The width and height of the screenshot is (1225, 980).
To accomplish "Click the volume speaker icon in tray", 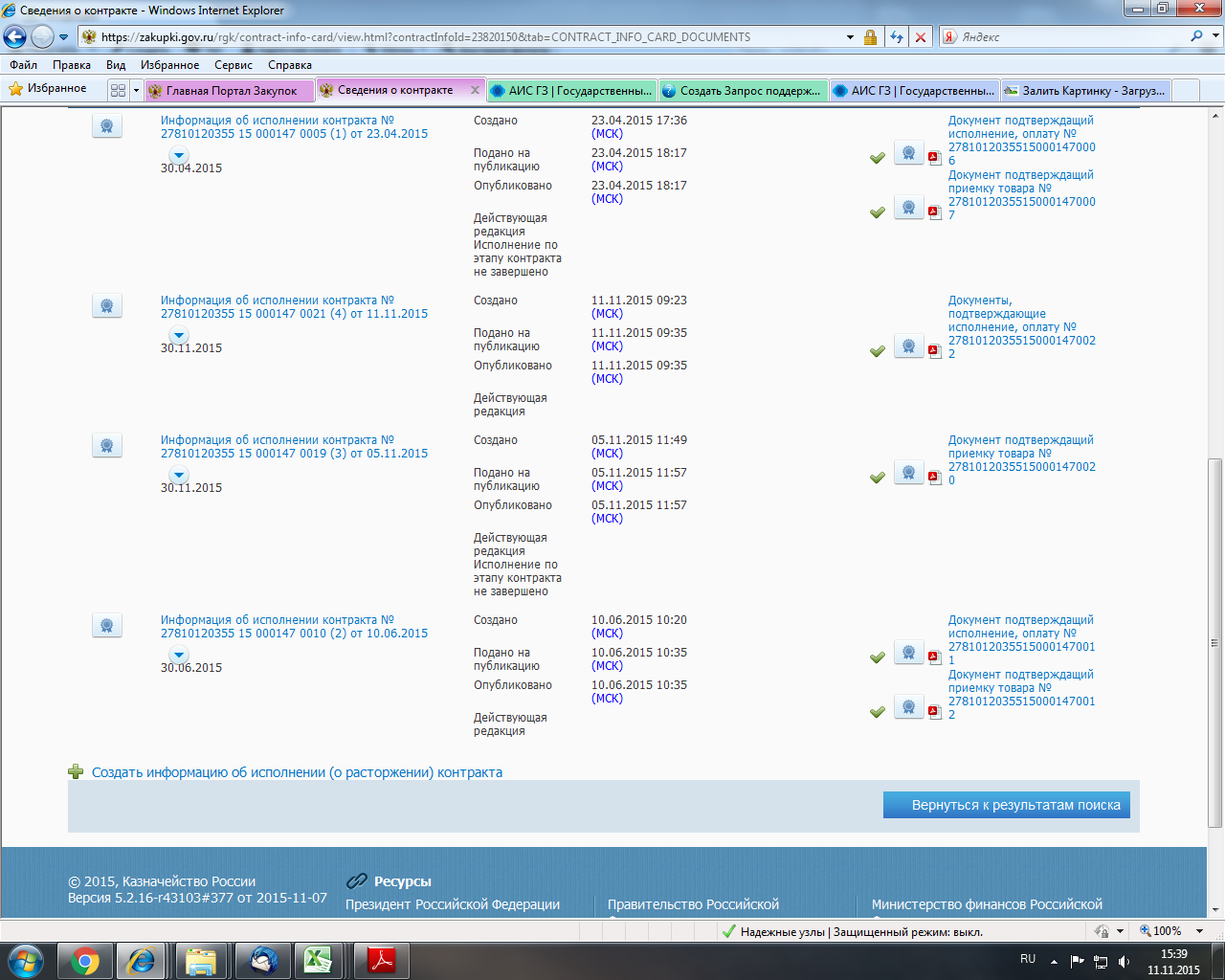I will (1125, 961).
